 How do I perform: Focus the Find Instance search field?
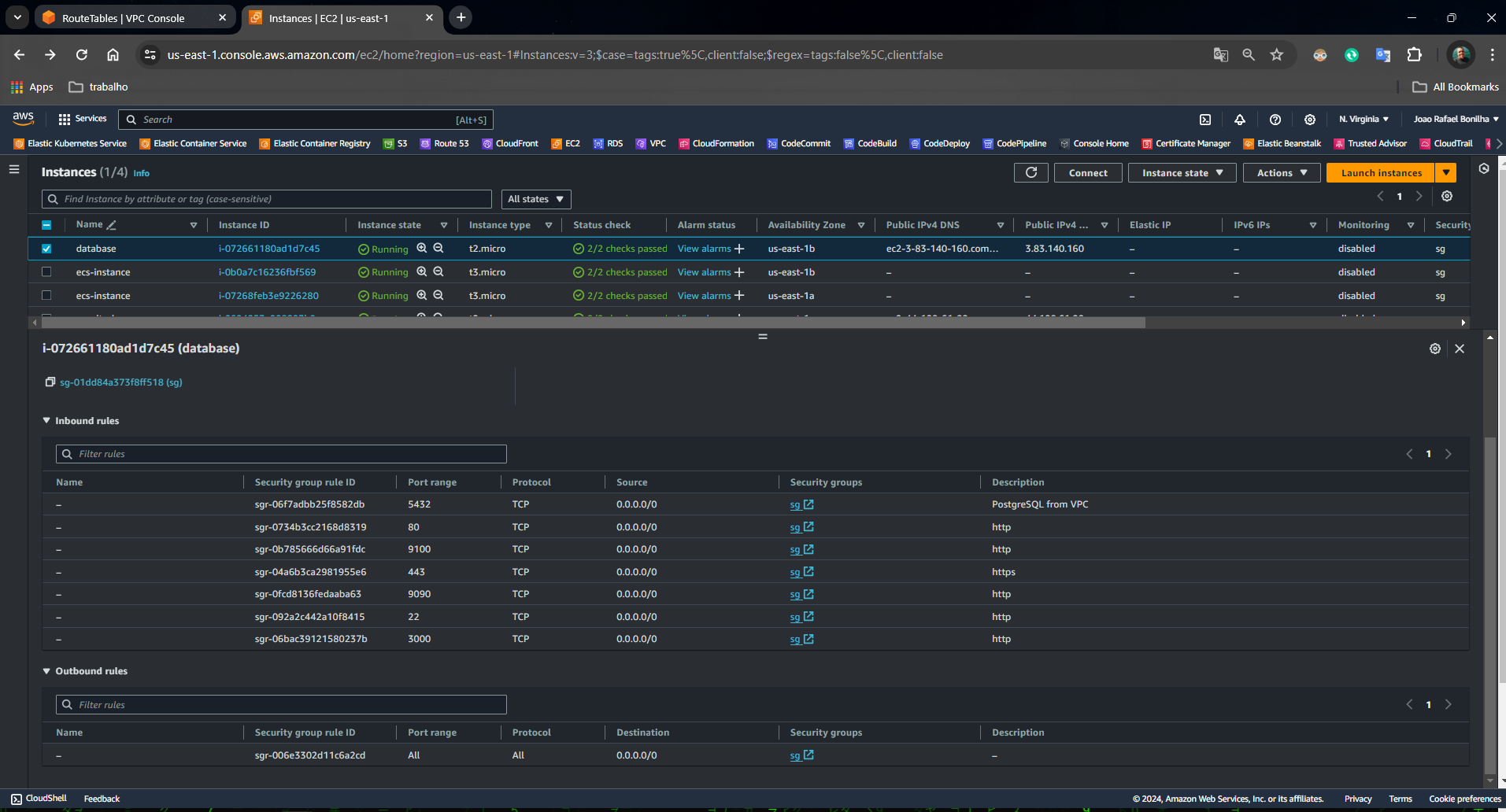pos(267,199)
